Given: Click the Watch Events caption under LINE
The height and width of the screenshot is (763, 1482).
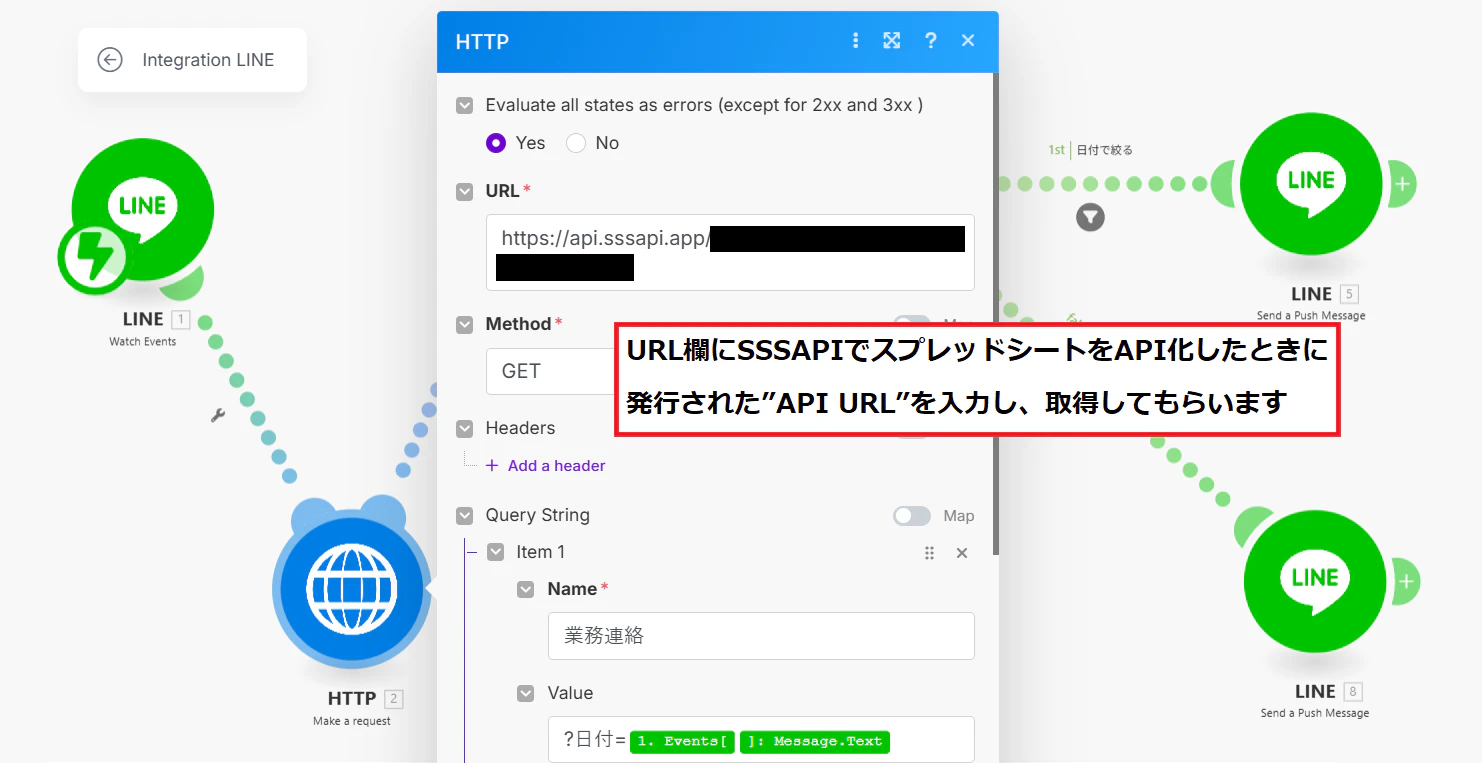Looking at the screenshot, I should [142, 342].
